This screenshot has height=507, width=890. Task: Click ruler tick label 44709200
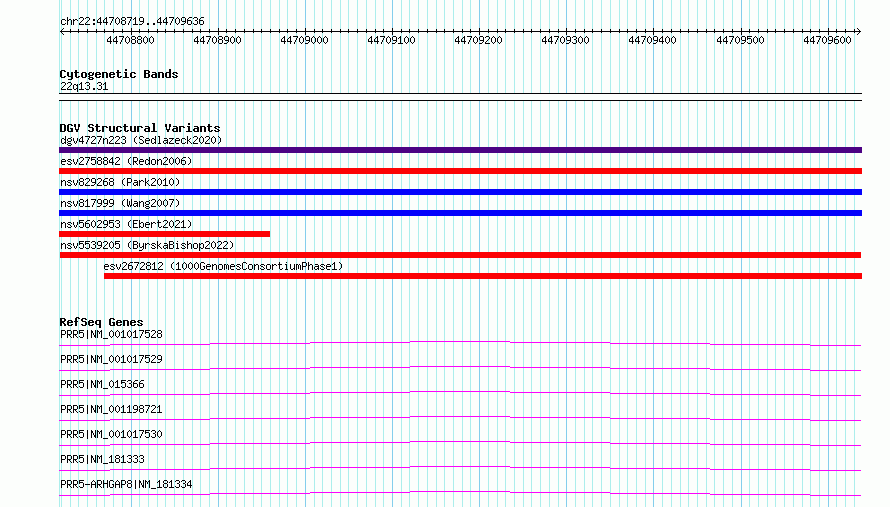click(x=478, y=40)
